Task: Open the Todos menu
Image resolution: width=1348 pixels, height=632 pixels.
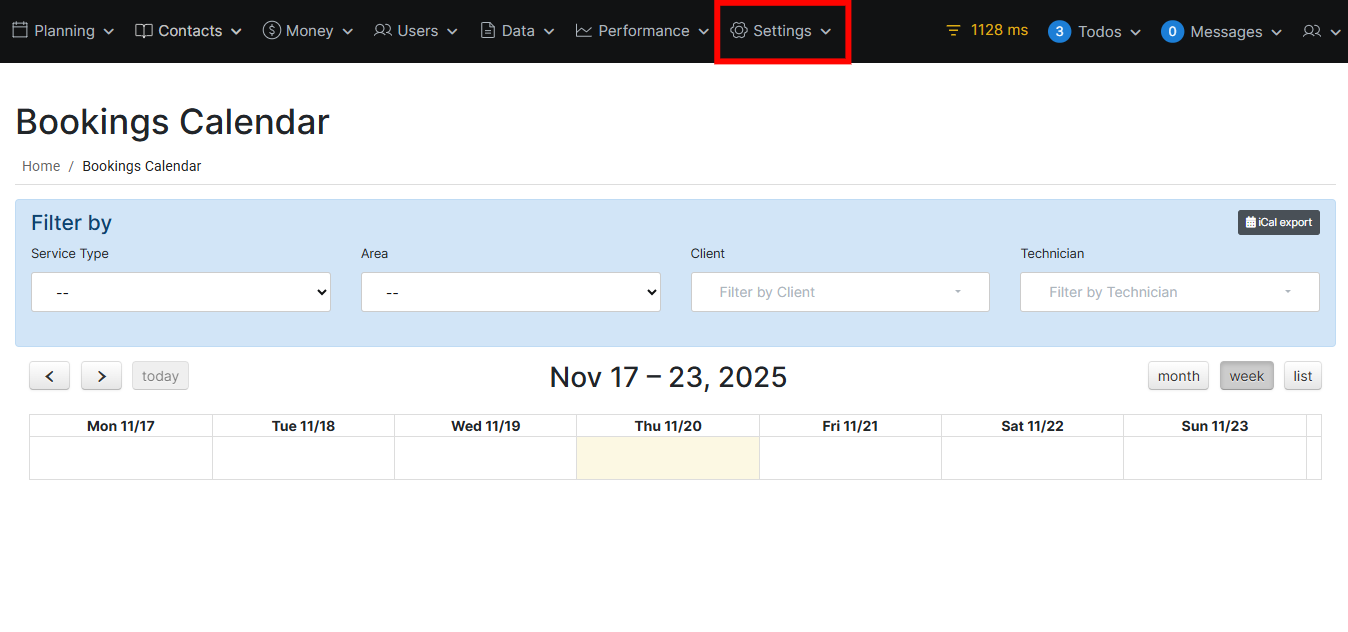Action: pyautogui.click(x=1095, y=32)
